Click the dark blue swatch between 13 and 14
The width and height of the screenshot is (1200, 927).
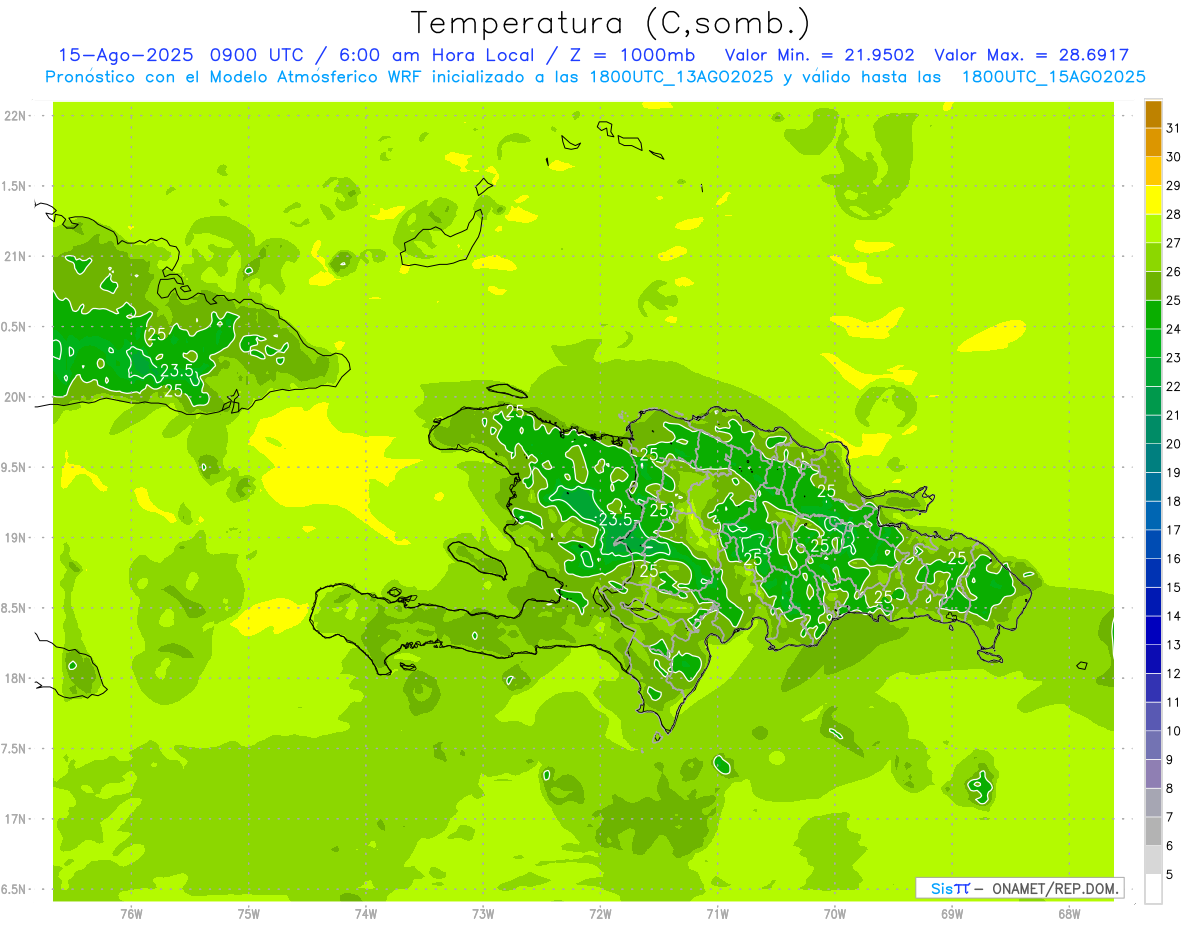click(x=1153, y=630)
